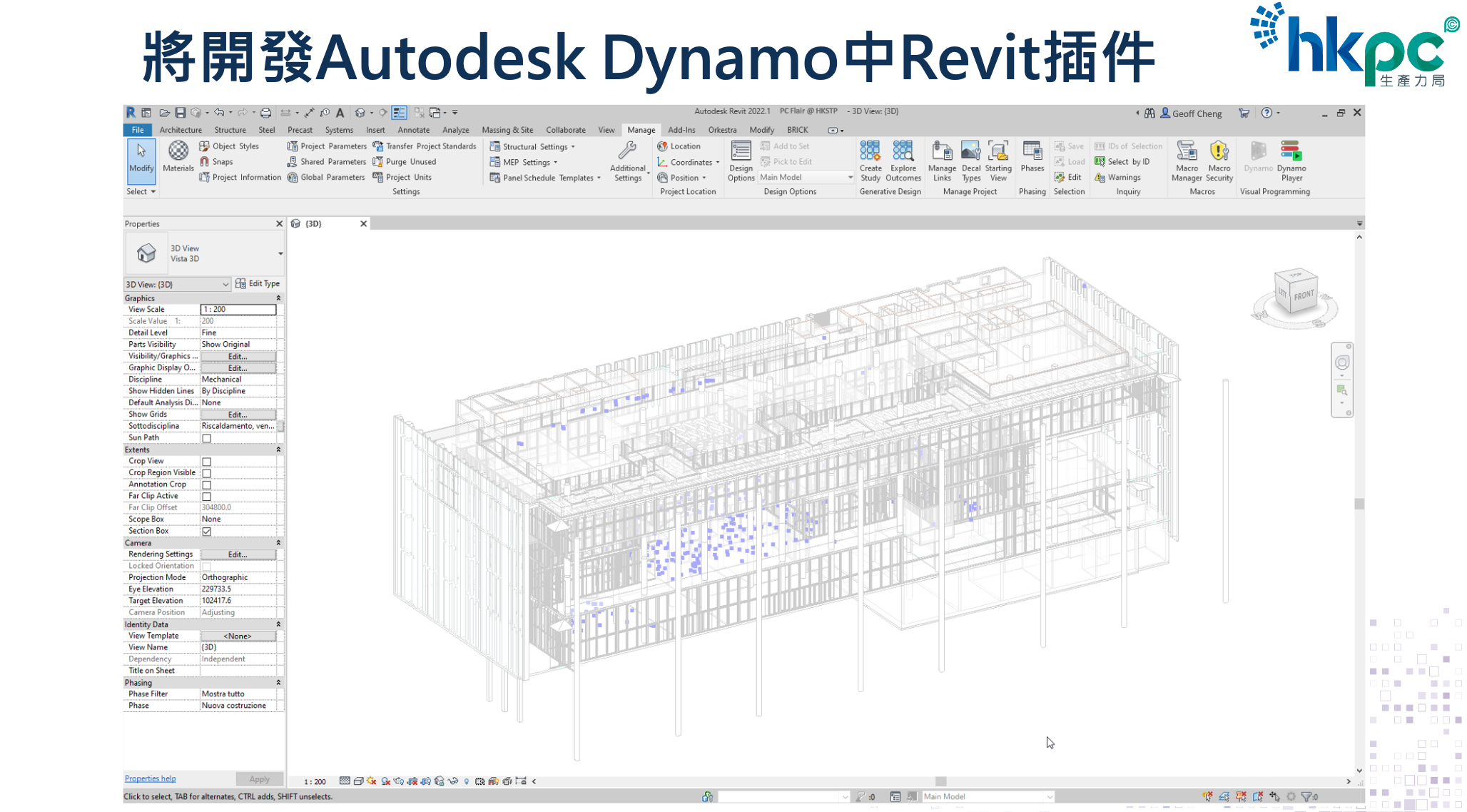
Task: Click the View Template <None> button
Action: coord(238,636)
